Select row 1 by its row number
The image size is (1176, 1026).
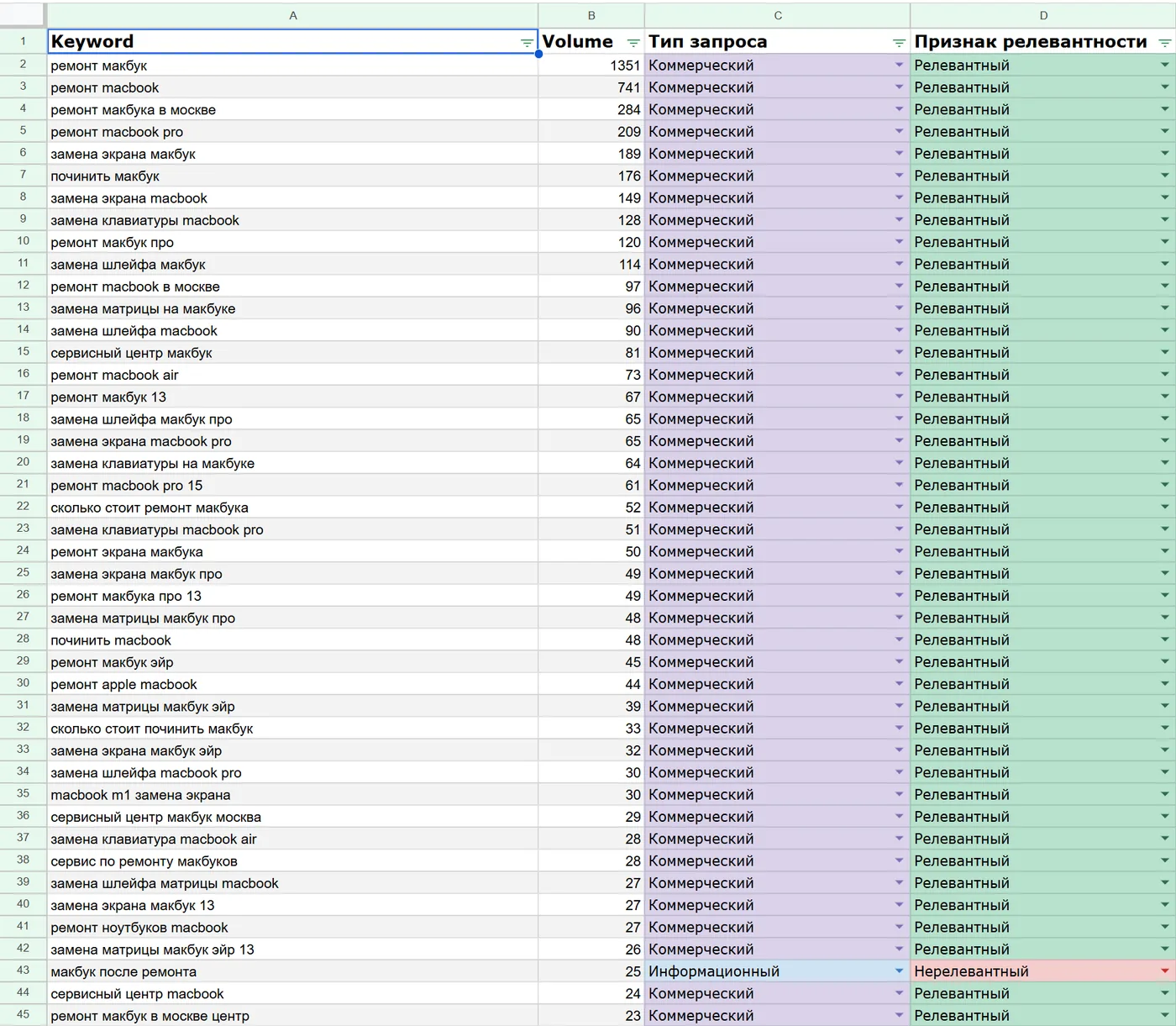[x=23, y=41]
